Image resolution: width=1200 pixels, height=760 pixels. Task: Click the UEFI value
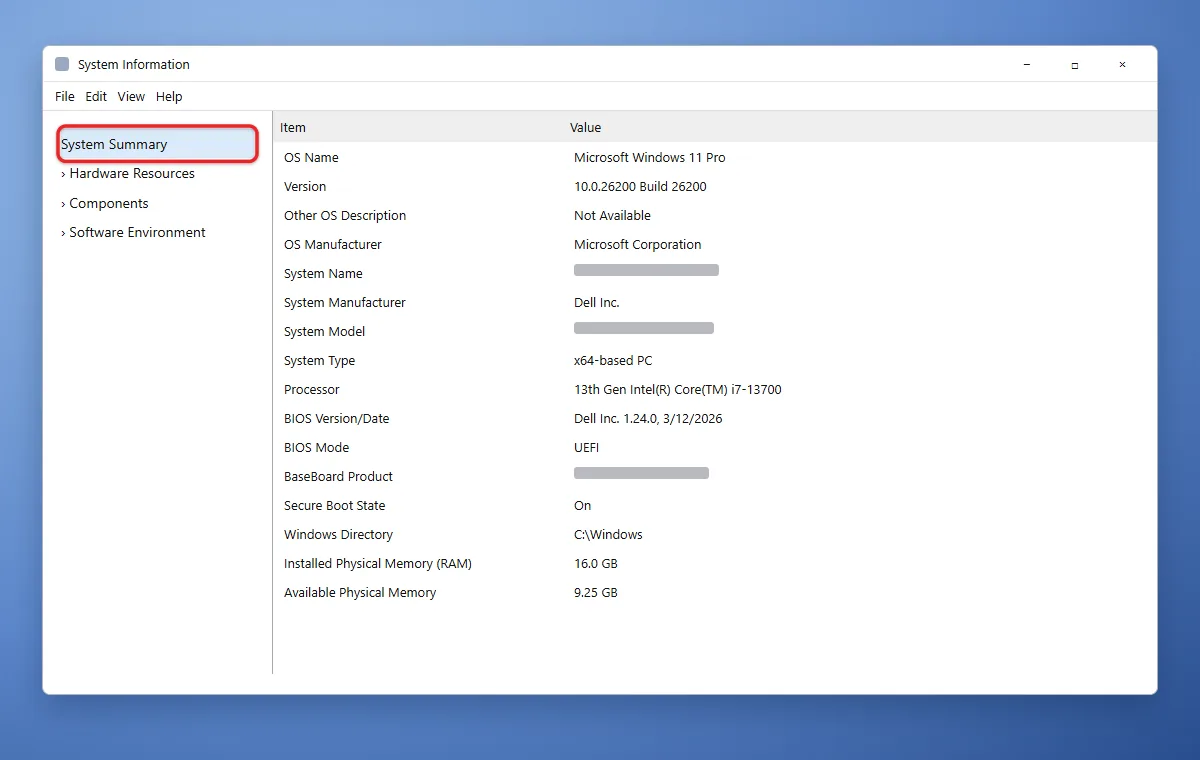[x=587, y=448]
